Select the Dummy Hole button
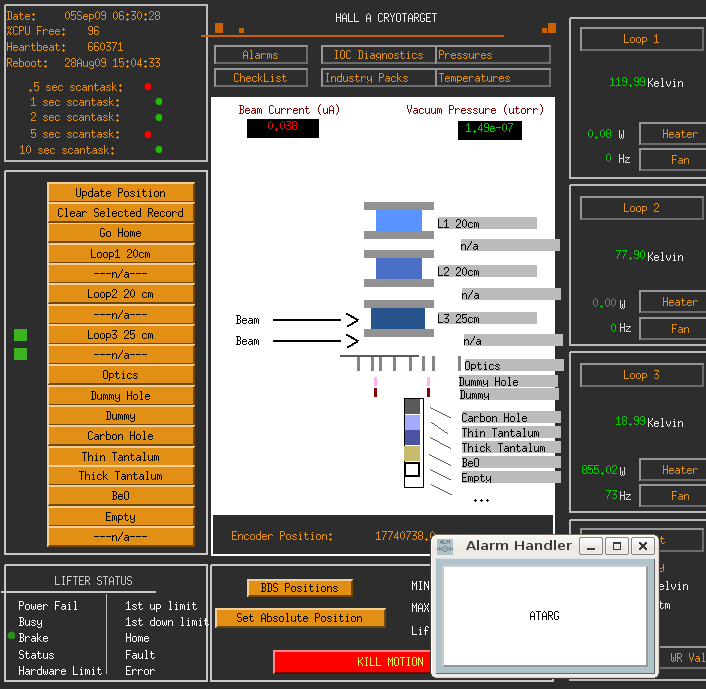Image resolution: width=706 pixels, height=689 pixels. click(121, 395)
